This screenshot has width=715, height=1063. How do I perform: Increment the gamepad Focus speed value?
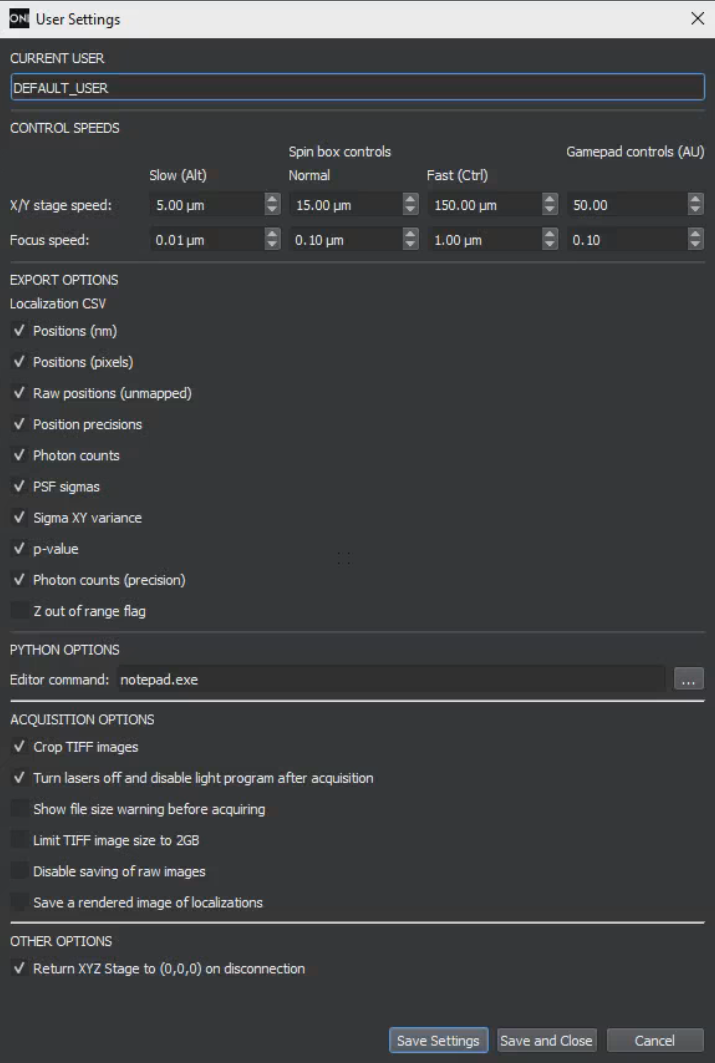[x=697, y=235]
